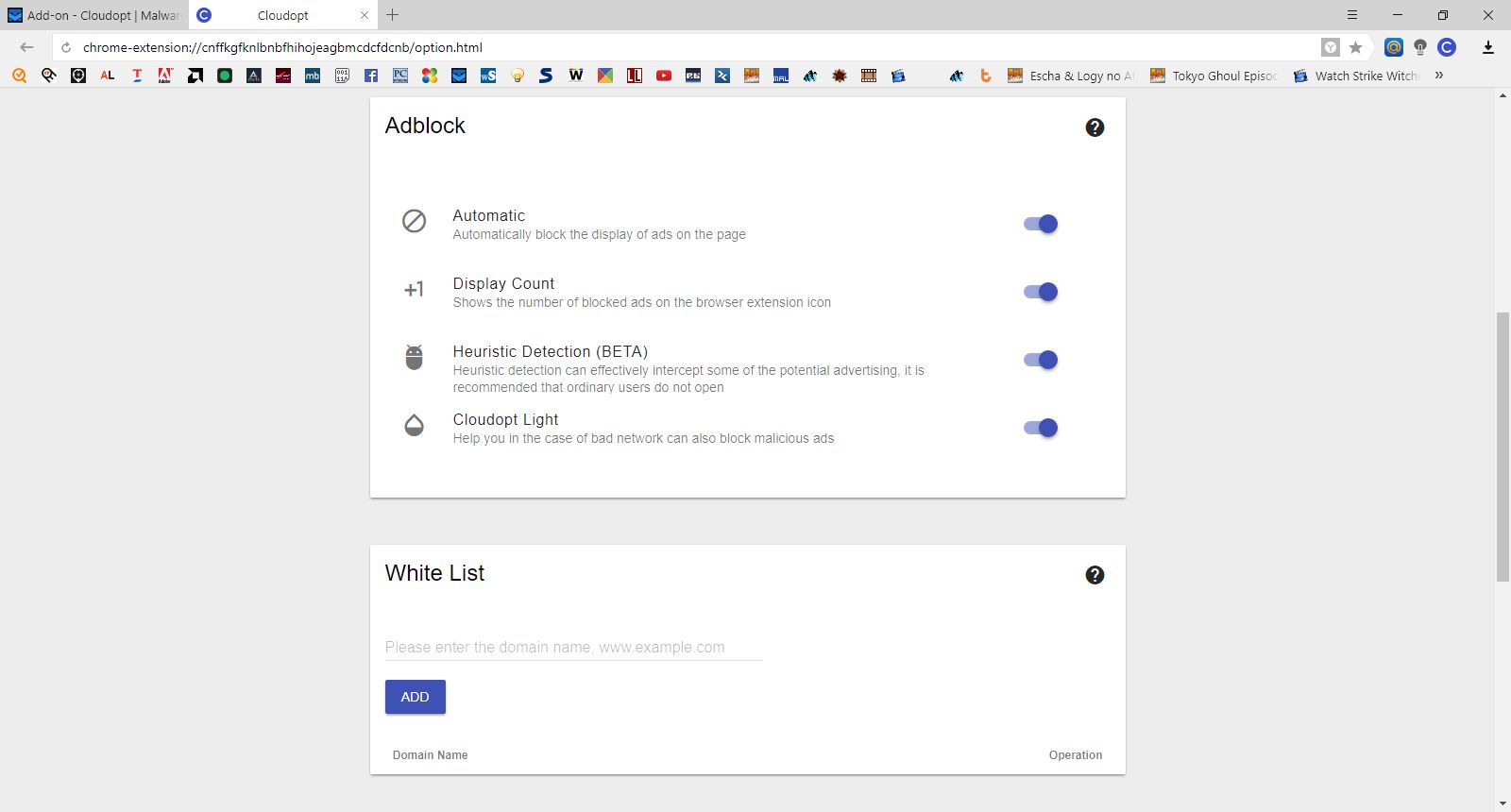The width and height of the screenshot is (1511, 812).
Task: Open the red T bookmark icon
Action: pos(137,76)
